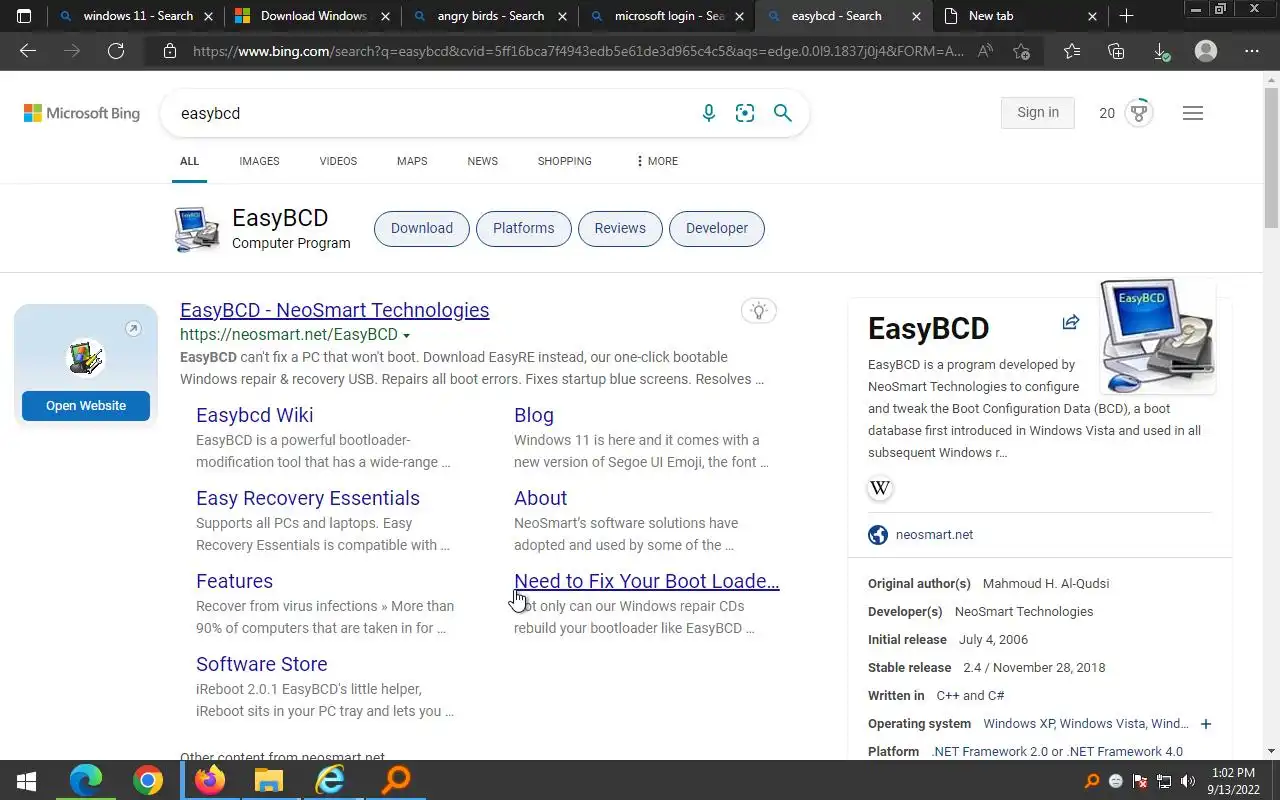Open the Features sublink
This screenshot has width=1280, height=800.
click(234, 581)
